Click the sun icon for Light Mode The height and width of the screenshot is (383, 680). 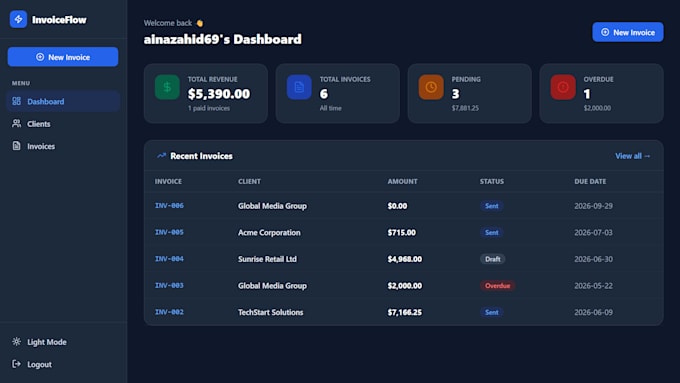coord(16,342)
